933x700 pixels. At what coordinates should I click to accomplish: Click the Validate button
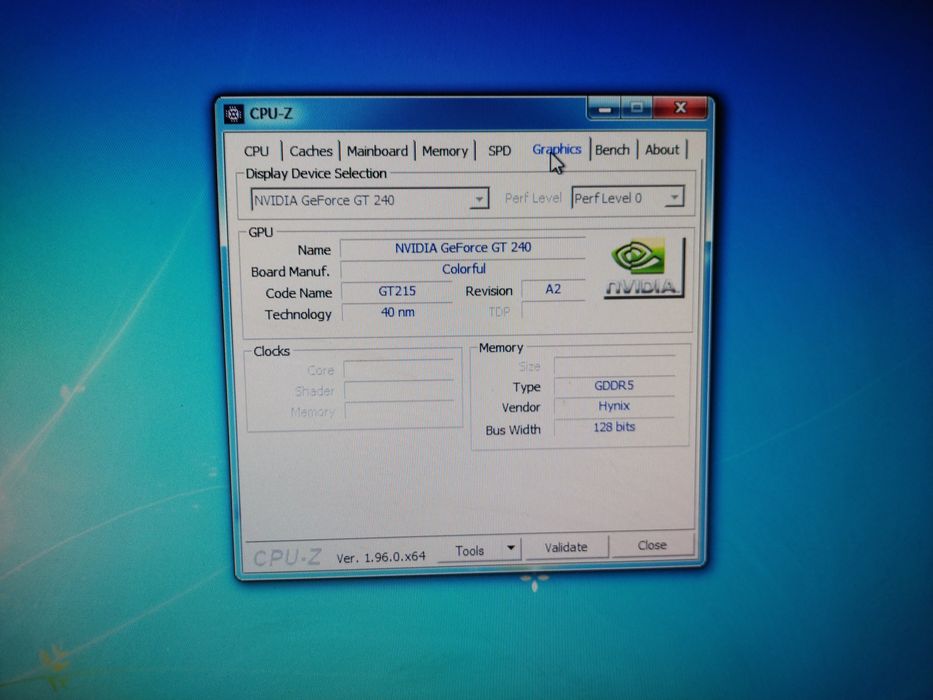coord(566,547)
